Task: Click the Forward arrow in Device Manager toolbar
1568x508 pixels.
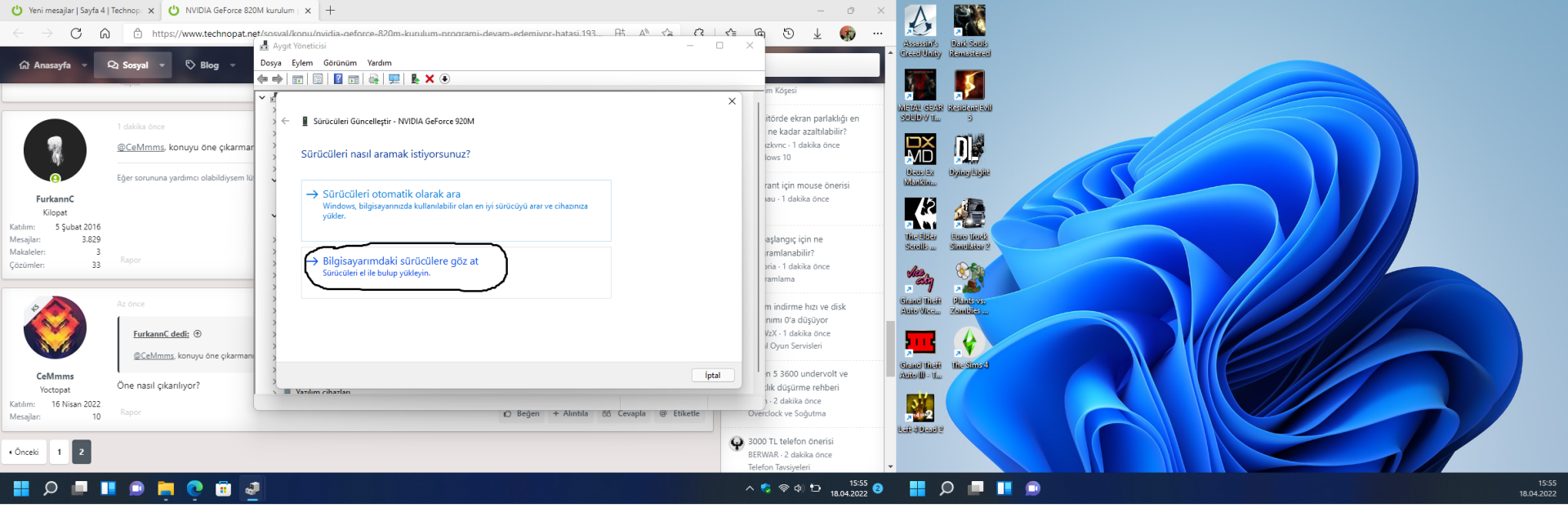Action: (278, 79)
